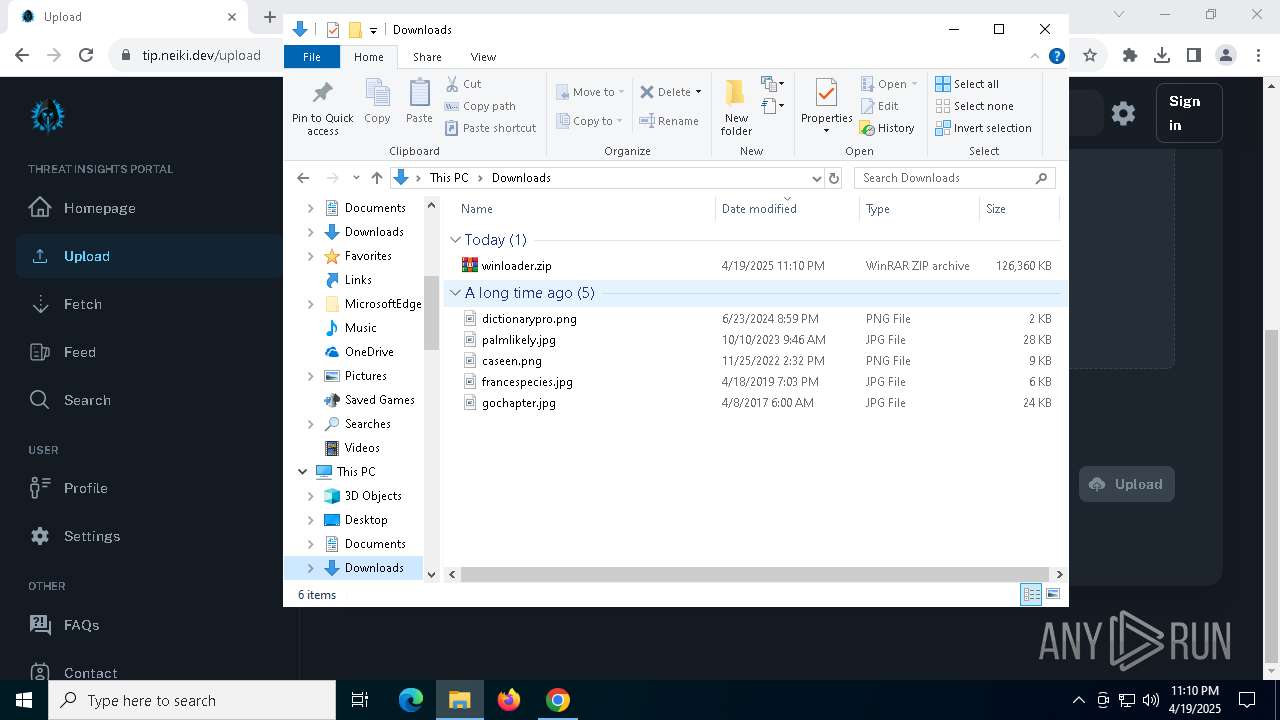Click Select all in ribbon

click(x=967, y=84)
